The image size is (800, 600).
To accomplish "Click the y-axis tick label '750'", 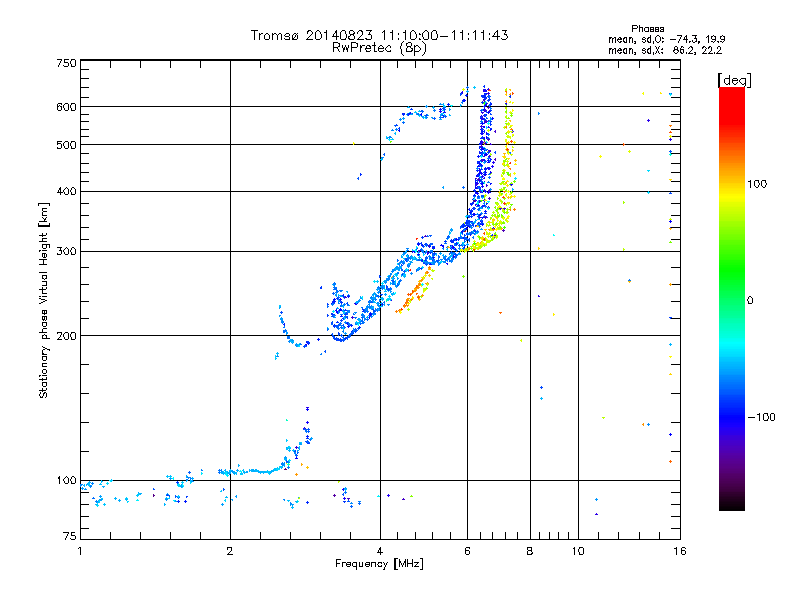I will [66, 63].
